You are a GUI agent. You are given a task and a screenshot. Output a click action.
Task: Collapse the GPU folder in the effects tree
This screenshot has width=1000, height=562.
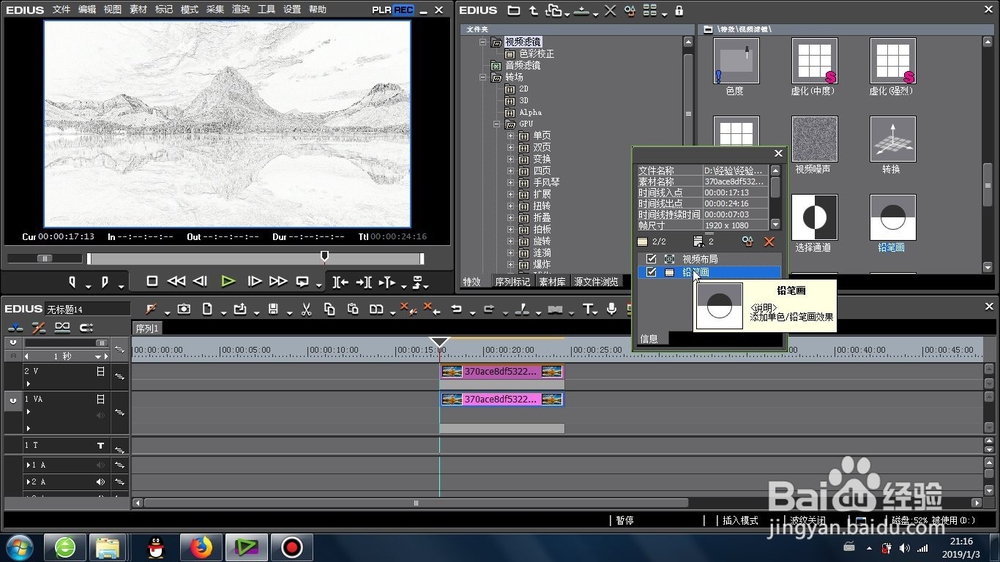click(497, 124)
